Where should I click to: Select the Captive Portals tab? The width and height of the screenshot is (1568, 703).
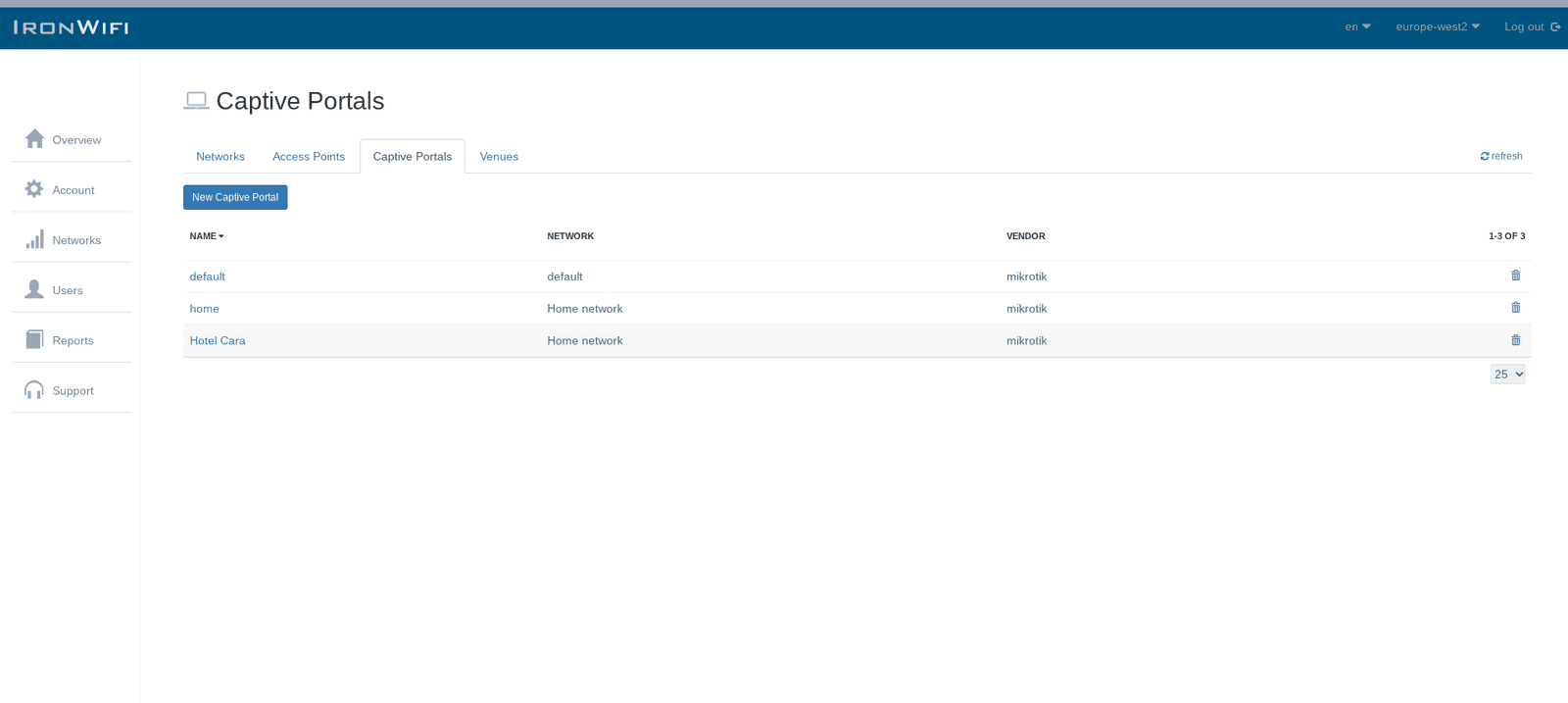413,157
